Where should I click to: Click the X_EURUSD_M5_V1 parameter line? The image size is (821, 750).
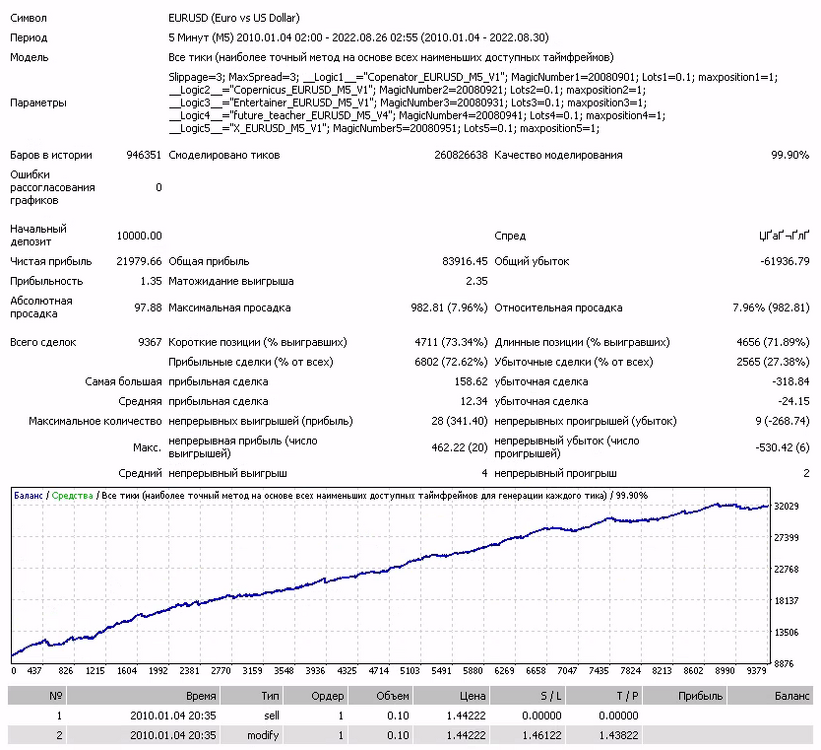(384, 128)
